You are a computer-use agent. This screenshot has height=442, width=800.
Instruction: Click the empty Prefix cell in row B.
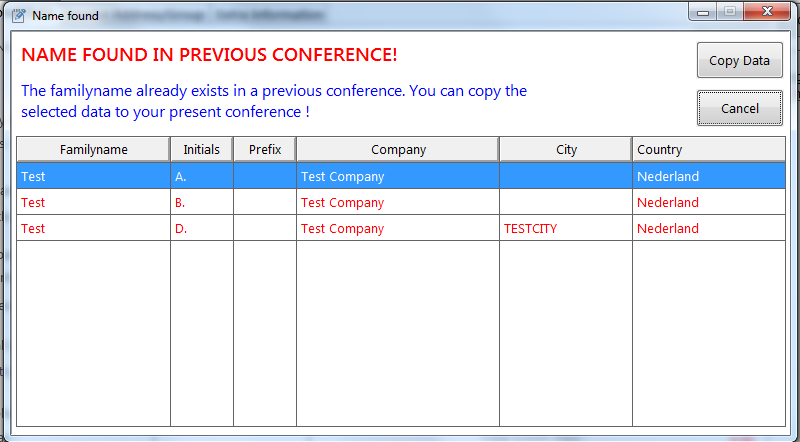click(264, 203)
